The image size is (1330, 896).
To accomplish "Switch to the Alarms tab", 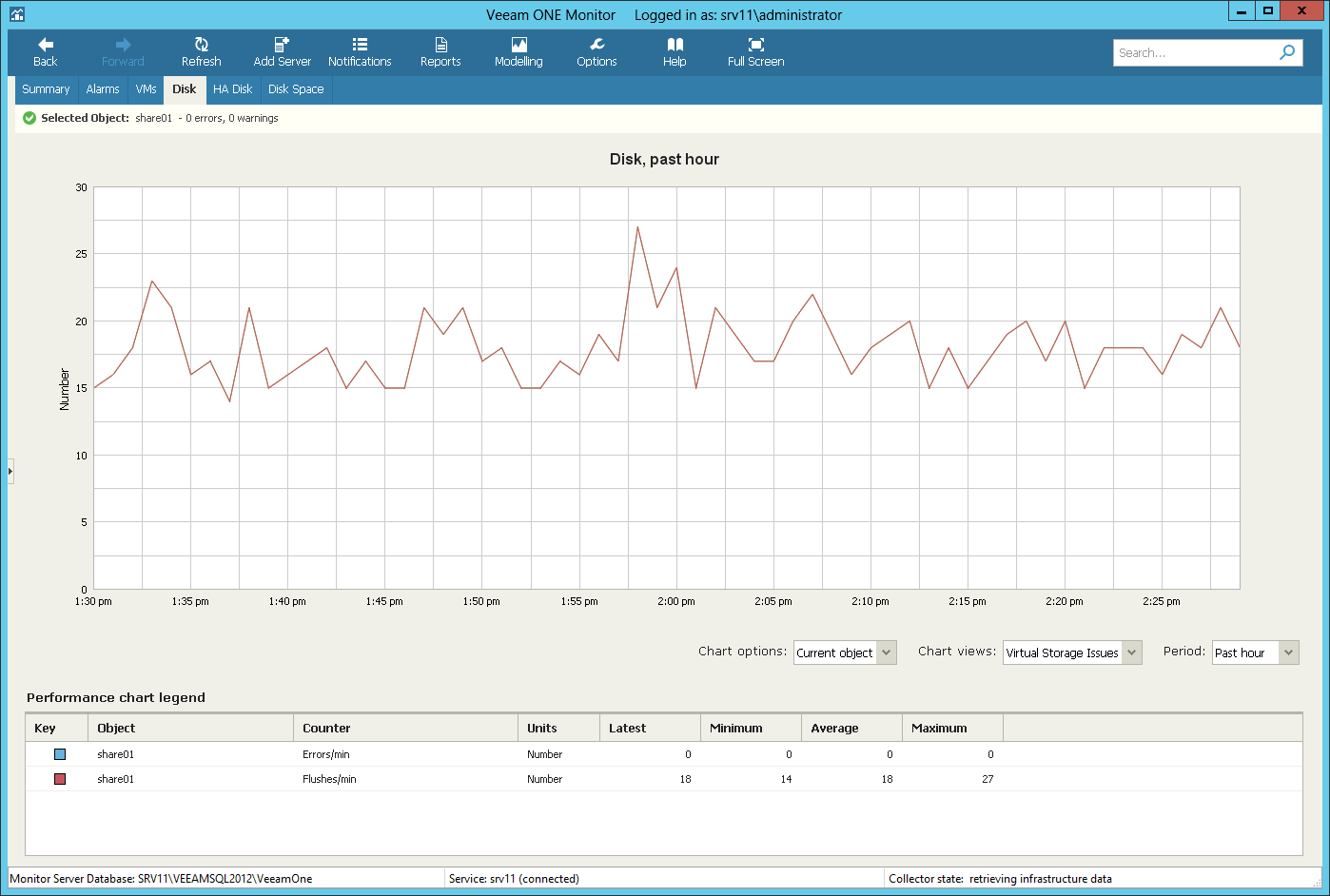I will pos(103,89).
